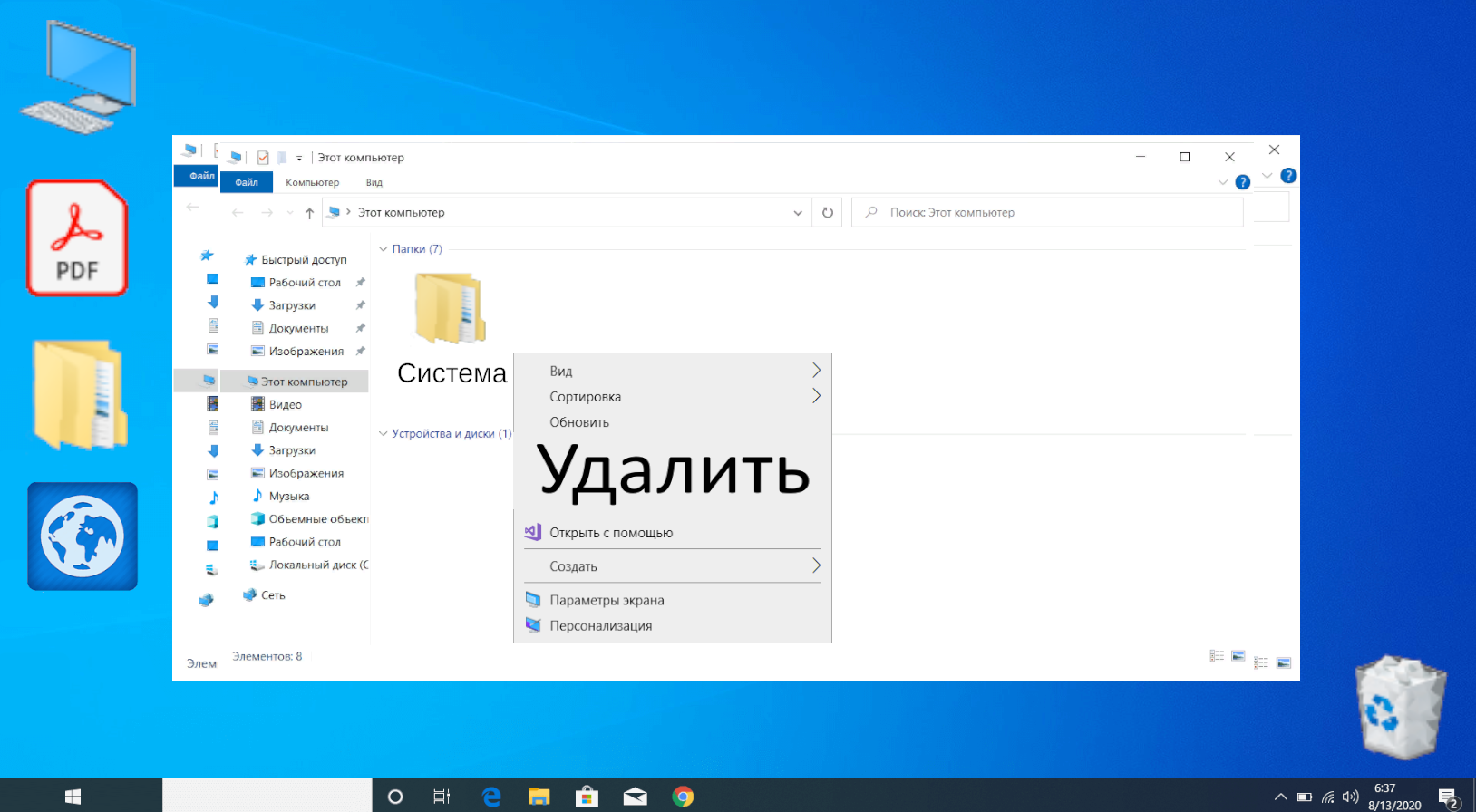Screen dimensions: 1476x812
Task: Select Этот компьютер in navigation tree
Action: tap(296, 382)
